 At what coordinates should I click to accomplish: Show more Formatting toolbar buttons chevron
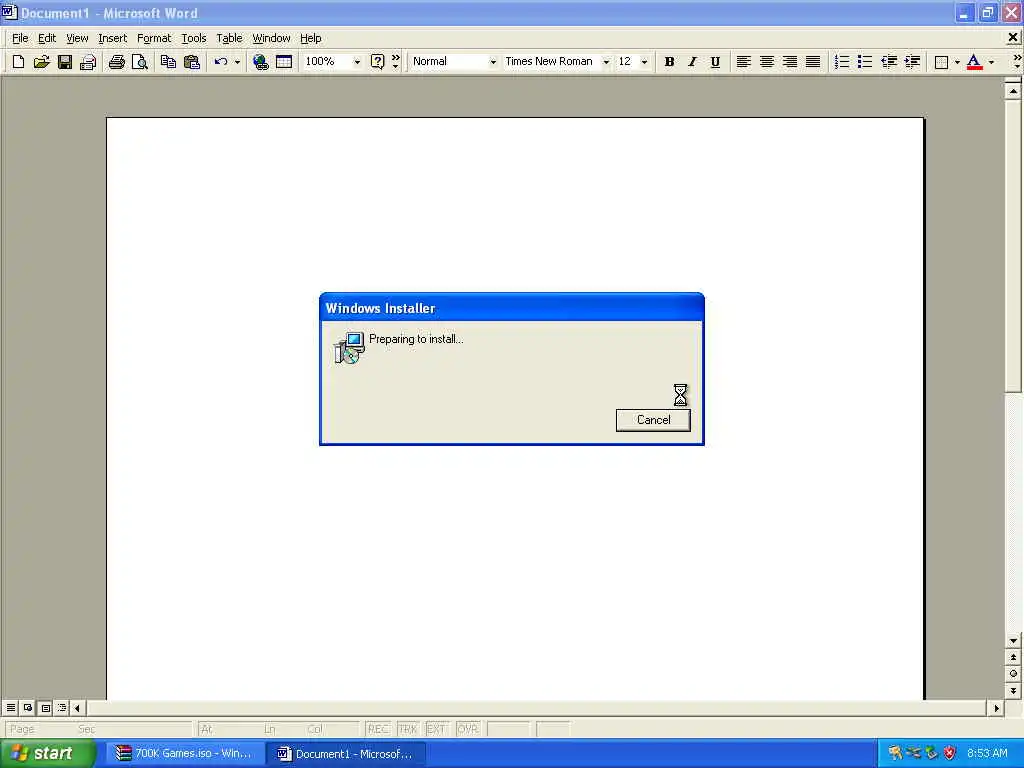pos(1017,62)
